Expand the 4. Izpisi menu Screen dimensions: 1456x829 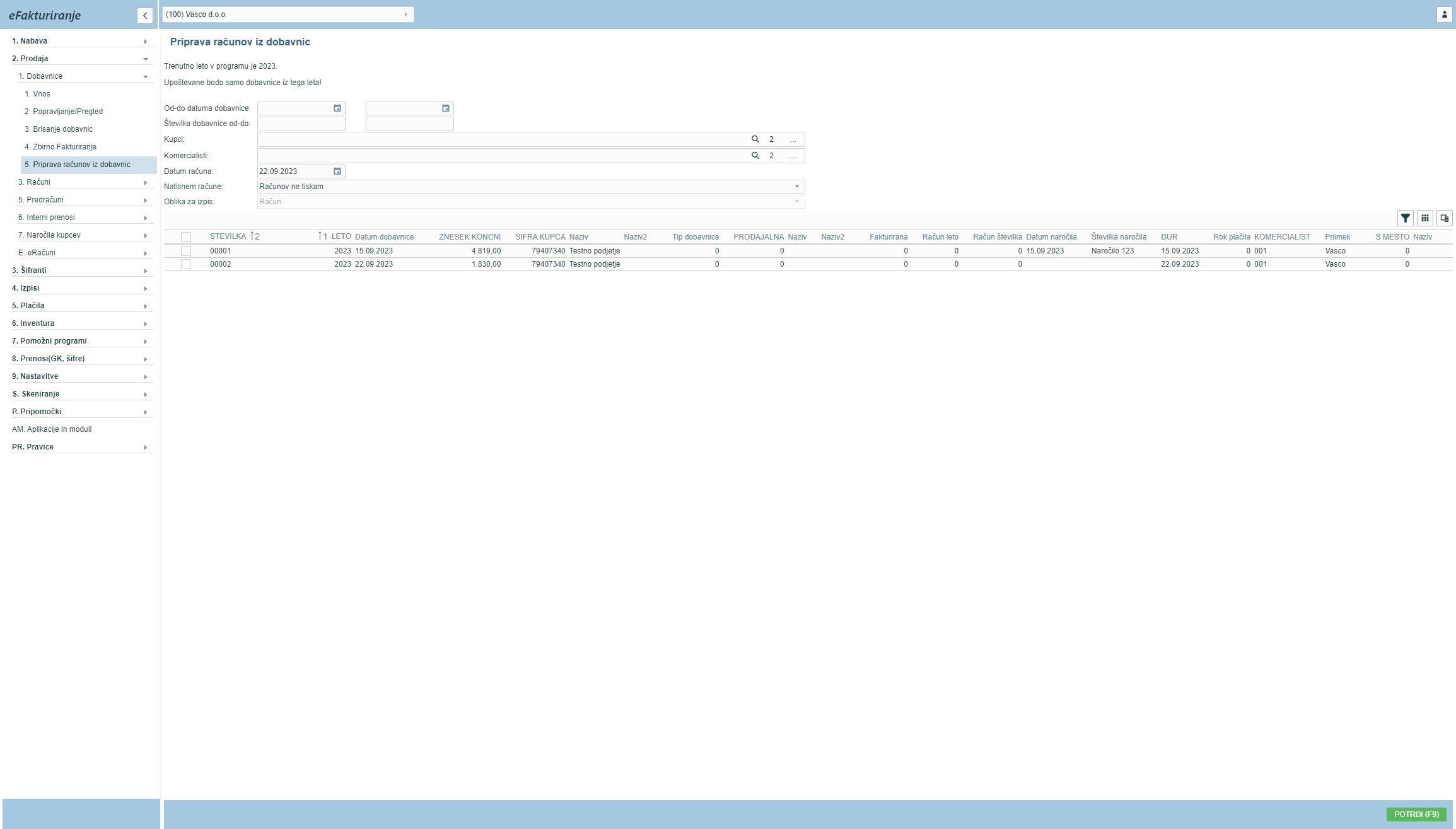click(x=82, y=288)
